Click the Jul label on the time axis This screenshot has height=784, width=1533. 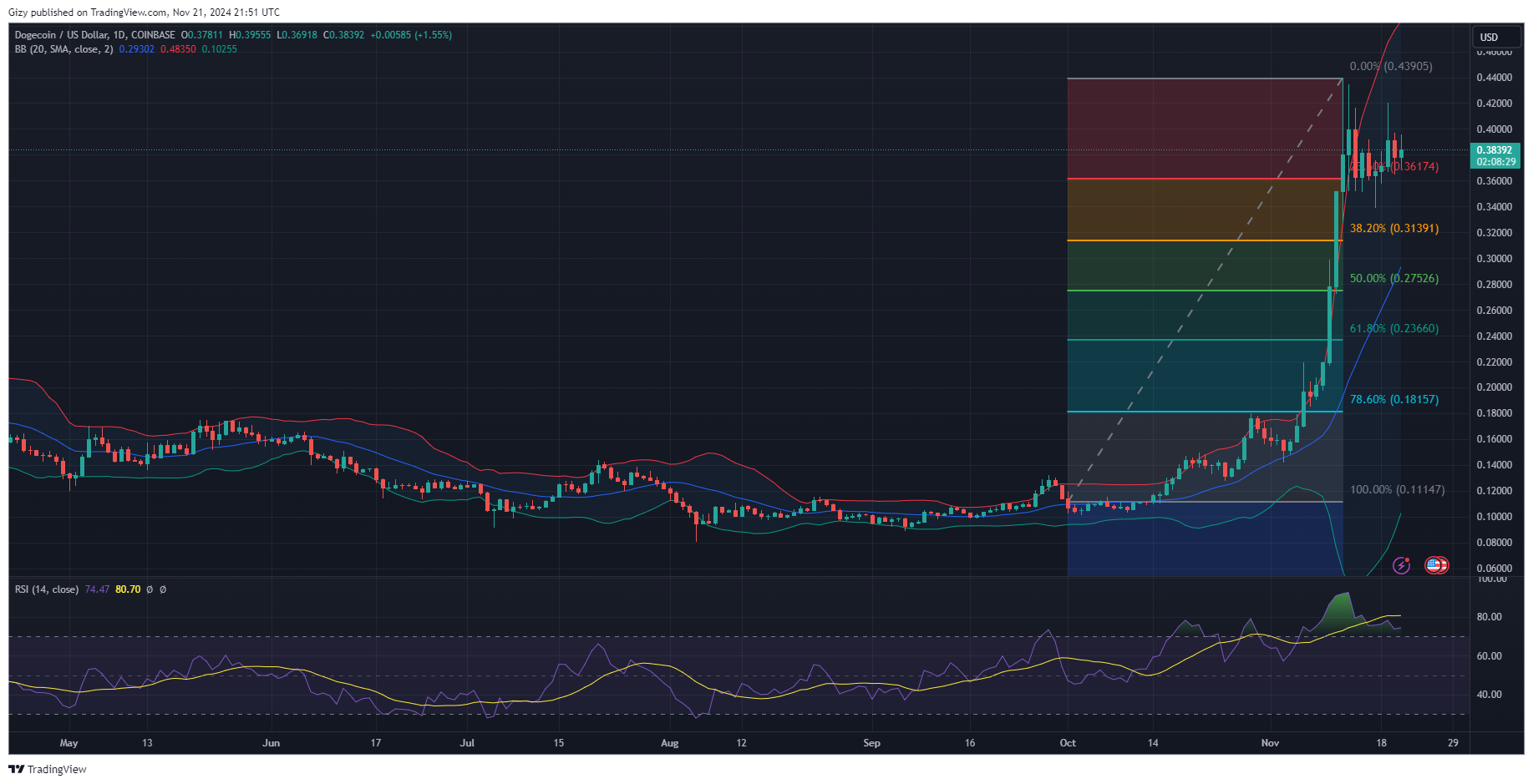click(467, 743)
